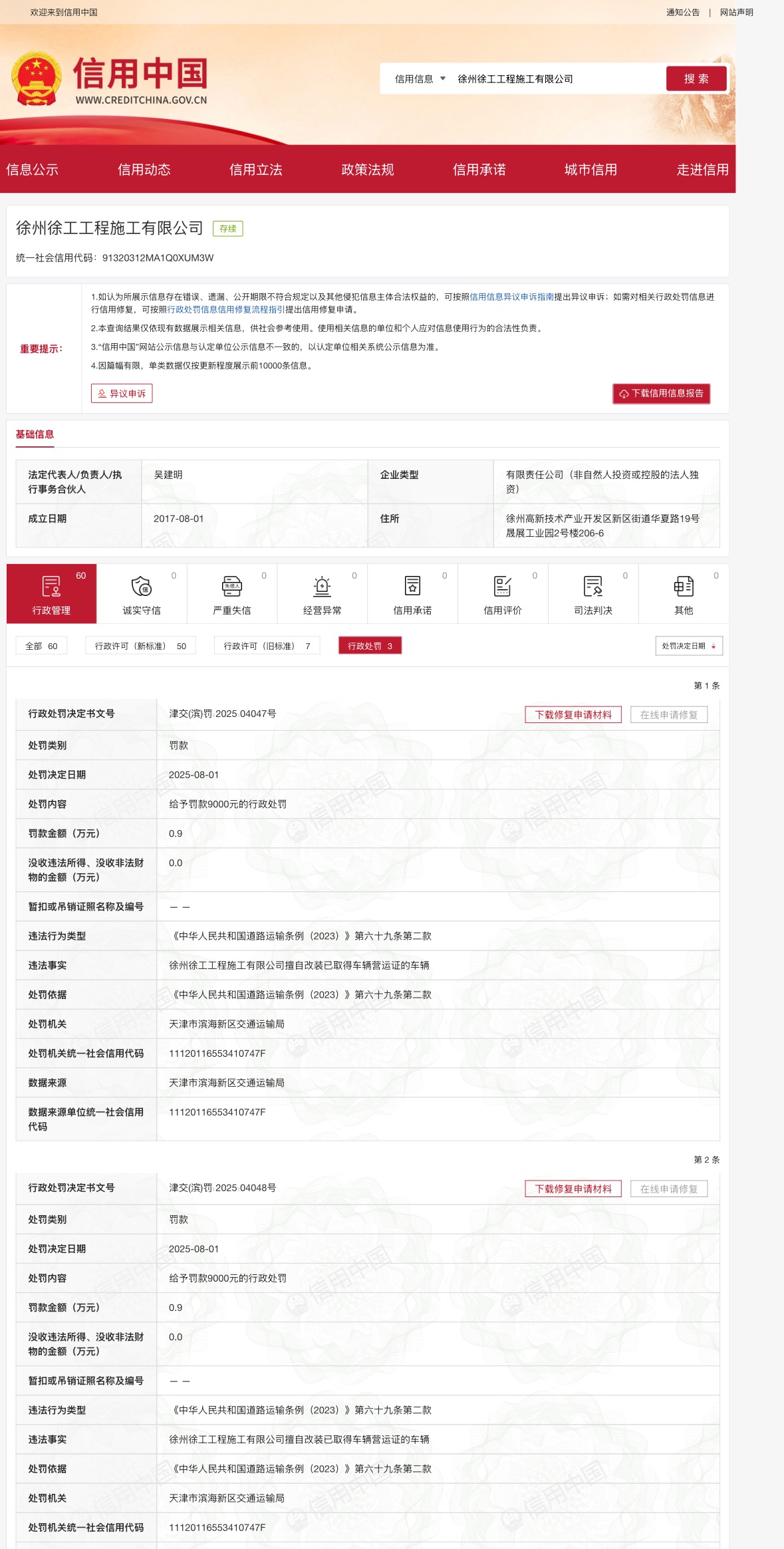
Task: Open the 行政处罚信息信用修复流程指引 link
Action: coord(226,309)
